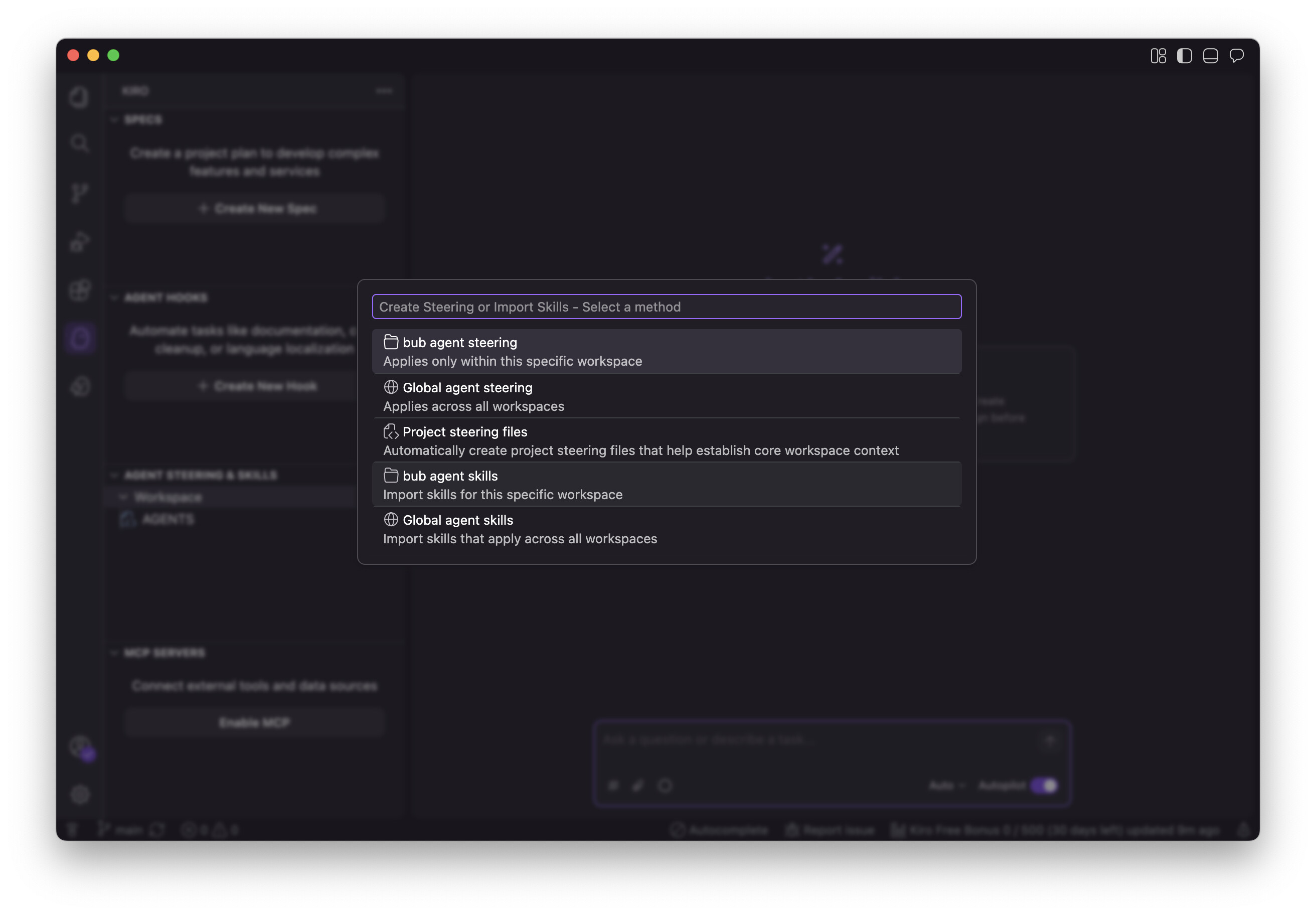Open the Search view in the activity bar

point(80,143)
